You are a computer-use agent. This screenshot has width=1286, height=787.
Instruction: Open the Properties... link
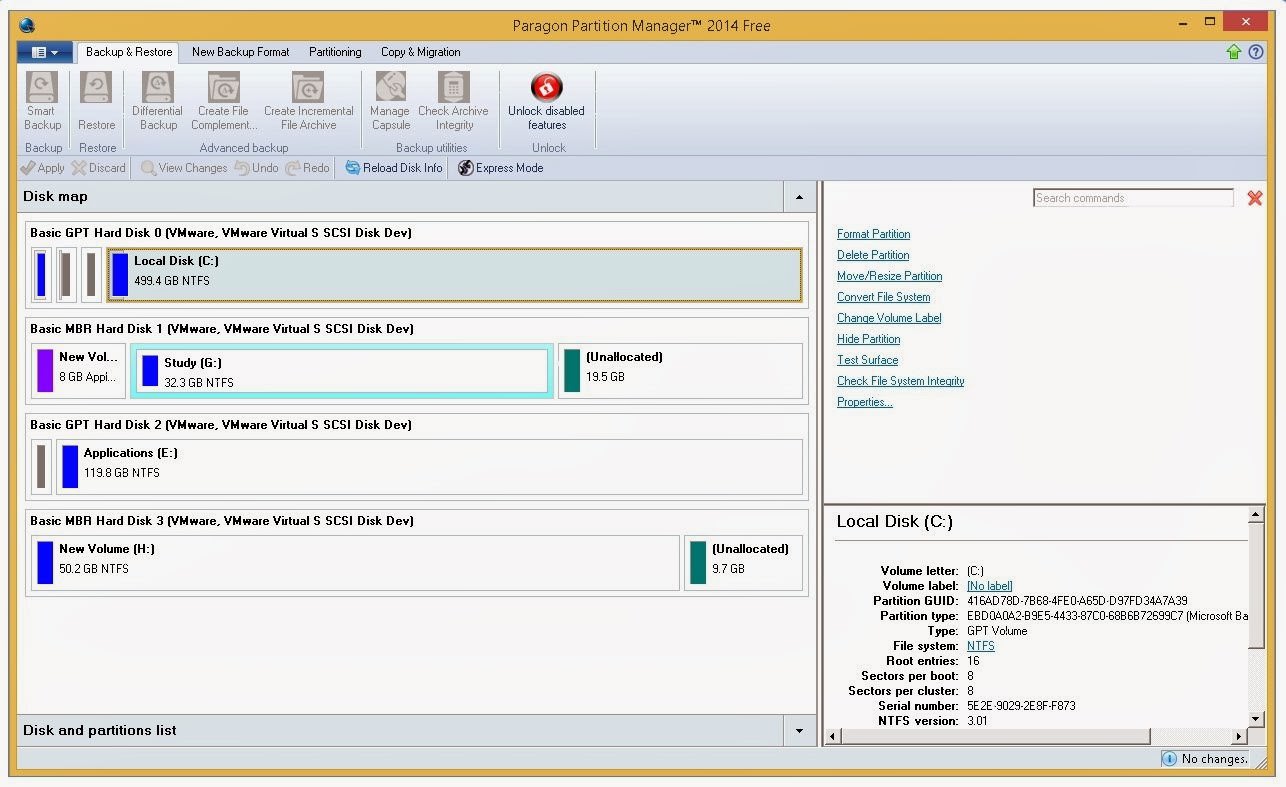click(864, 402)
